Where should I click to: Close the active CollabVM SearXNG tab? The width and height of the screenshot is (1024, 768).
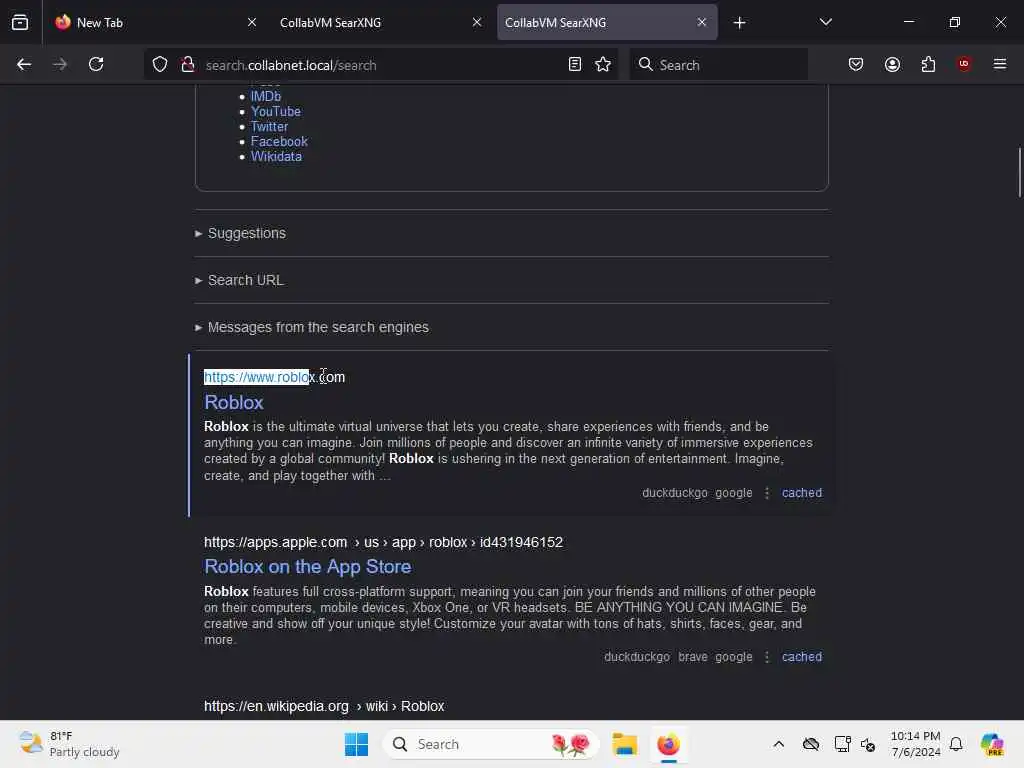[x=701, y=22]
